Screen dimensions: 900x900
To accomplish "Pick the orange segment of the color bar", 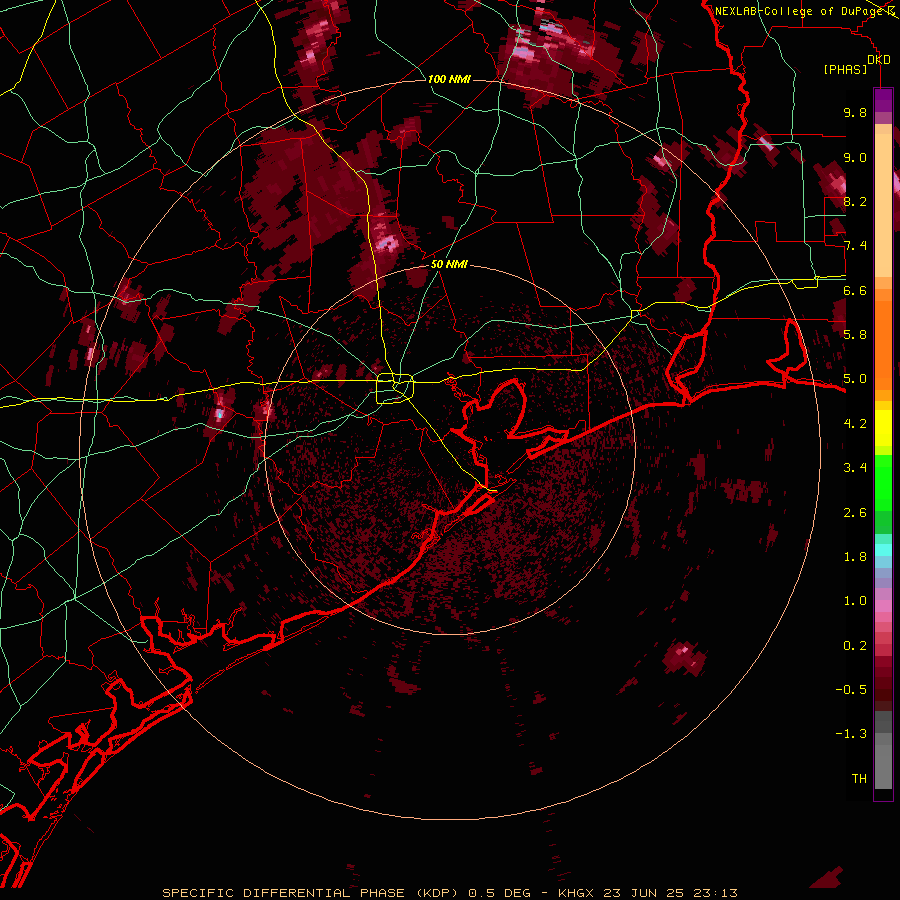I will tap(883, 344).
